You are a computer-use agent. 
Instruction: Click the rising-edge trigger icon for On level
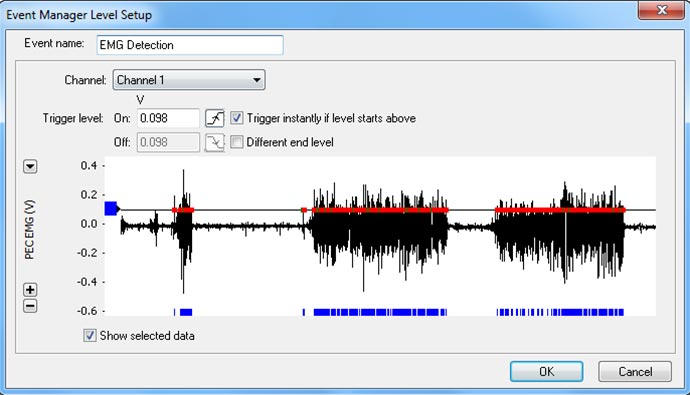click(215, 118)
